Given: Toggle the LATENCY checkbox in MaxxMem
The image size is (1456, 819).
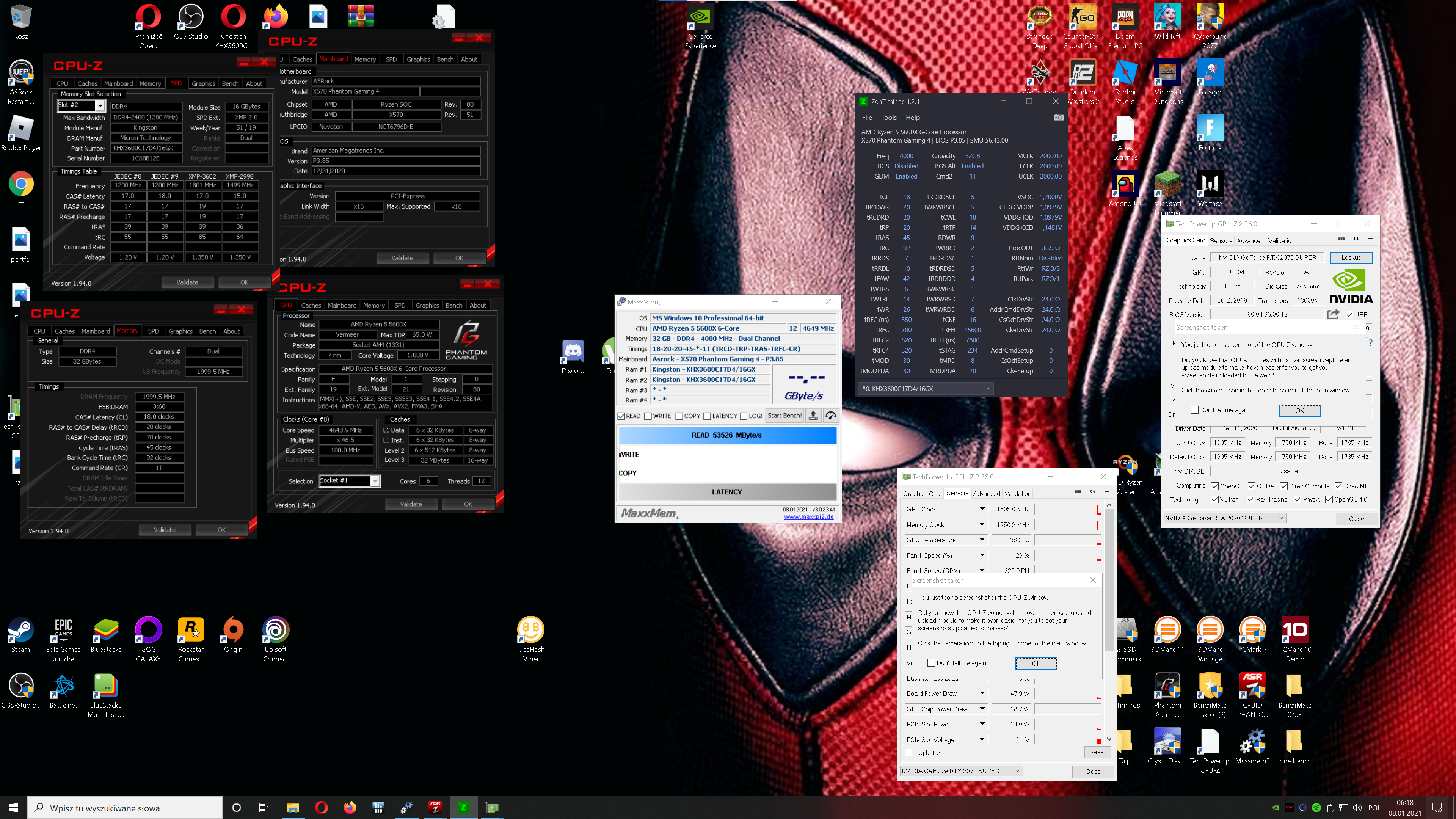Looking at the screenshot, I should pyautogui.click(x=707, y=416).
